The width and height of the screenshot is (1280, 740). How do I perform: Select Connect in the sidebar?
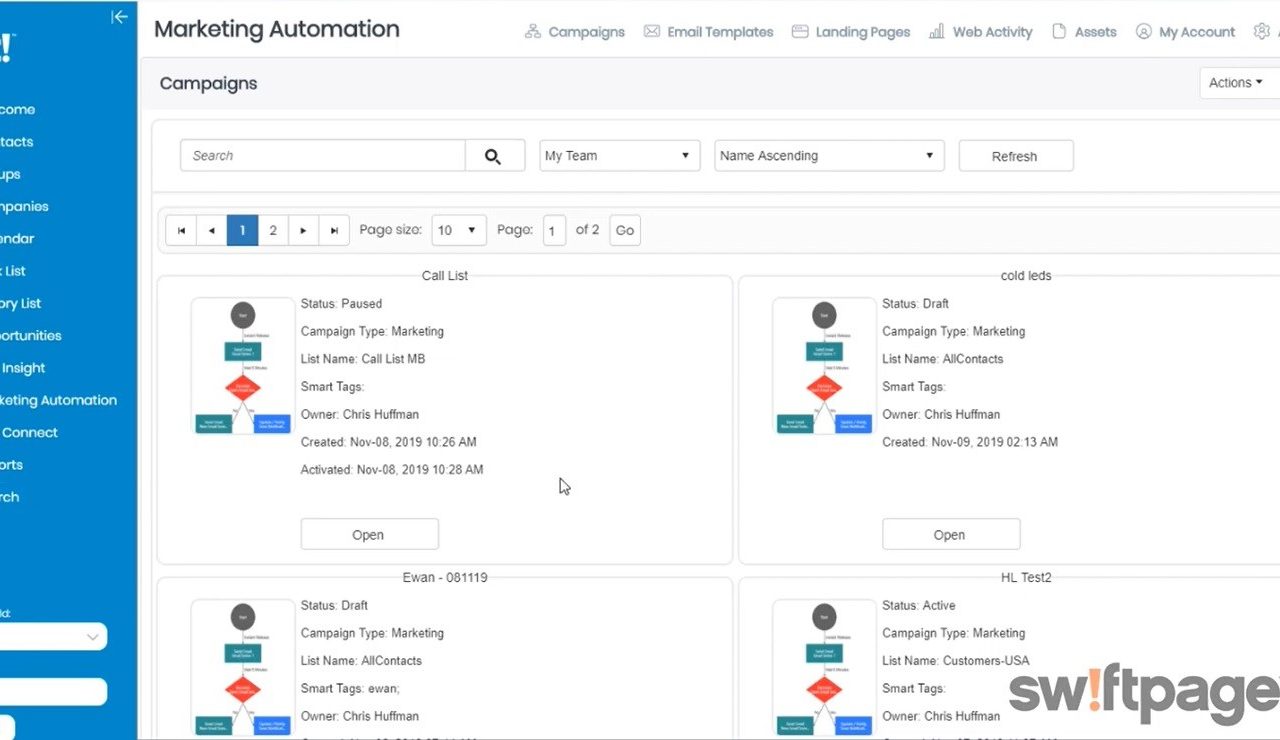pyautogui.click(x=29, y=432)
